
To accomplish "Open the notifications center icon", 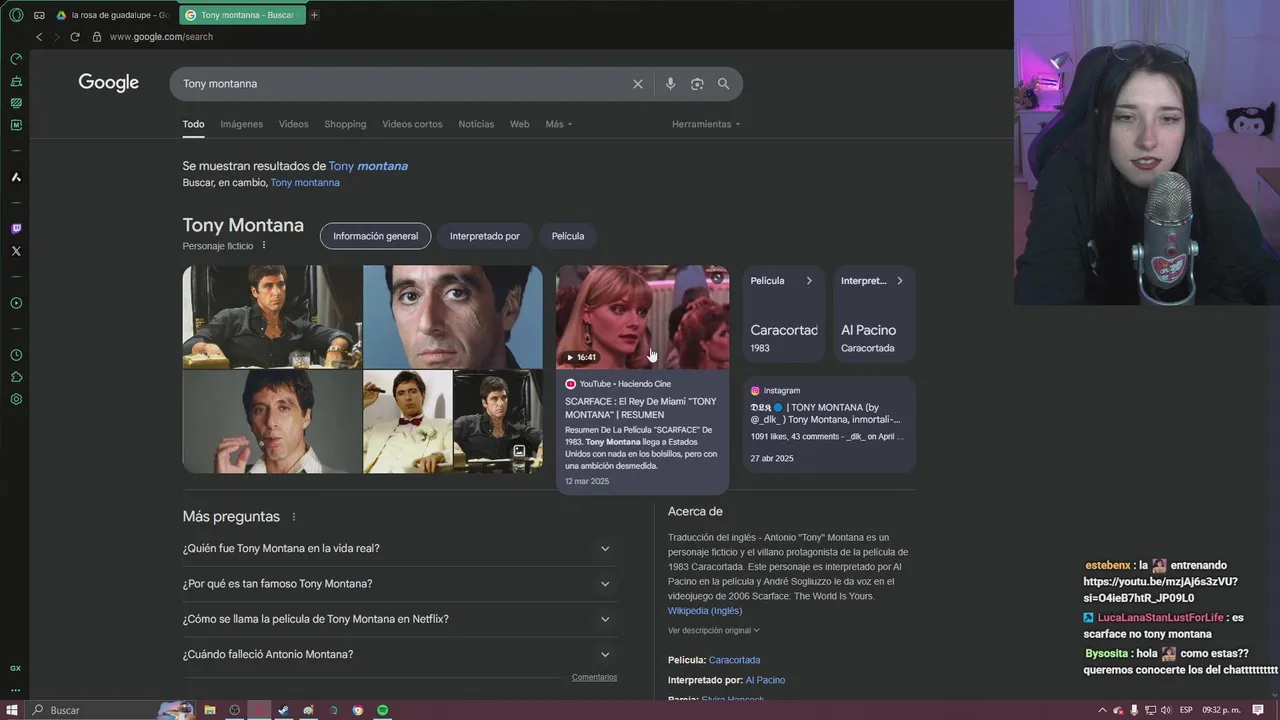I will pos(1258,710).
